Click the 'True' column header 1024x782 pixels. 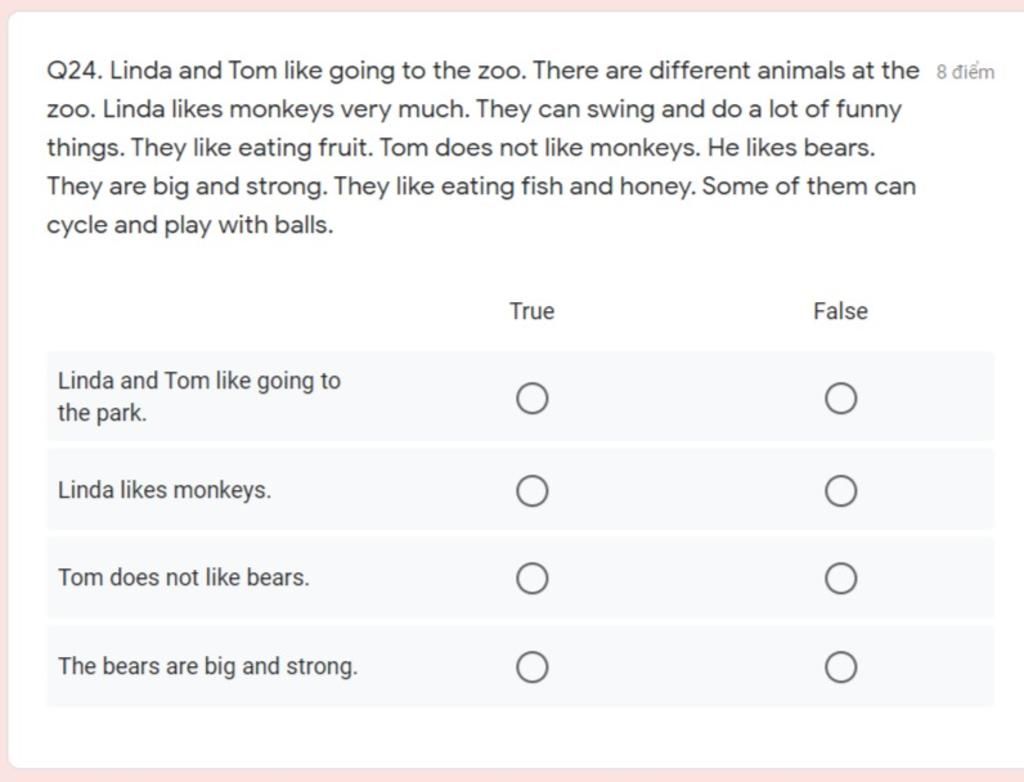pyautogui.click(x=532, y=311)
